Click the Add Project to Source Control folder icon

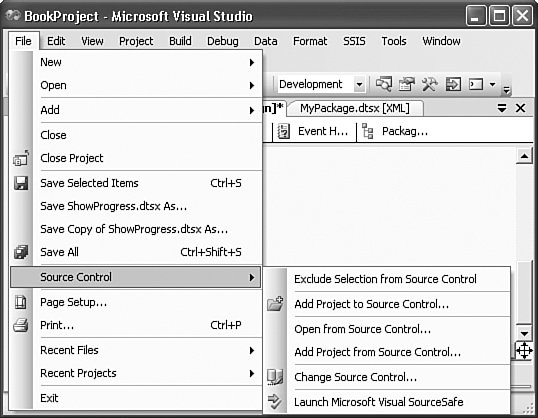(275, 304)
